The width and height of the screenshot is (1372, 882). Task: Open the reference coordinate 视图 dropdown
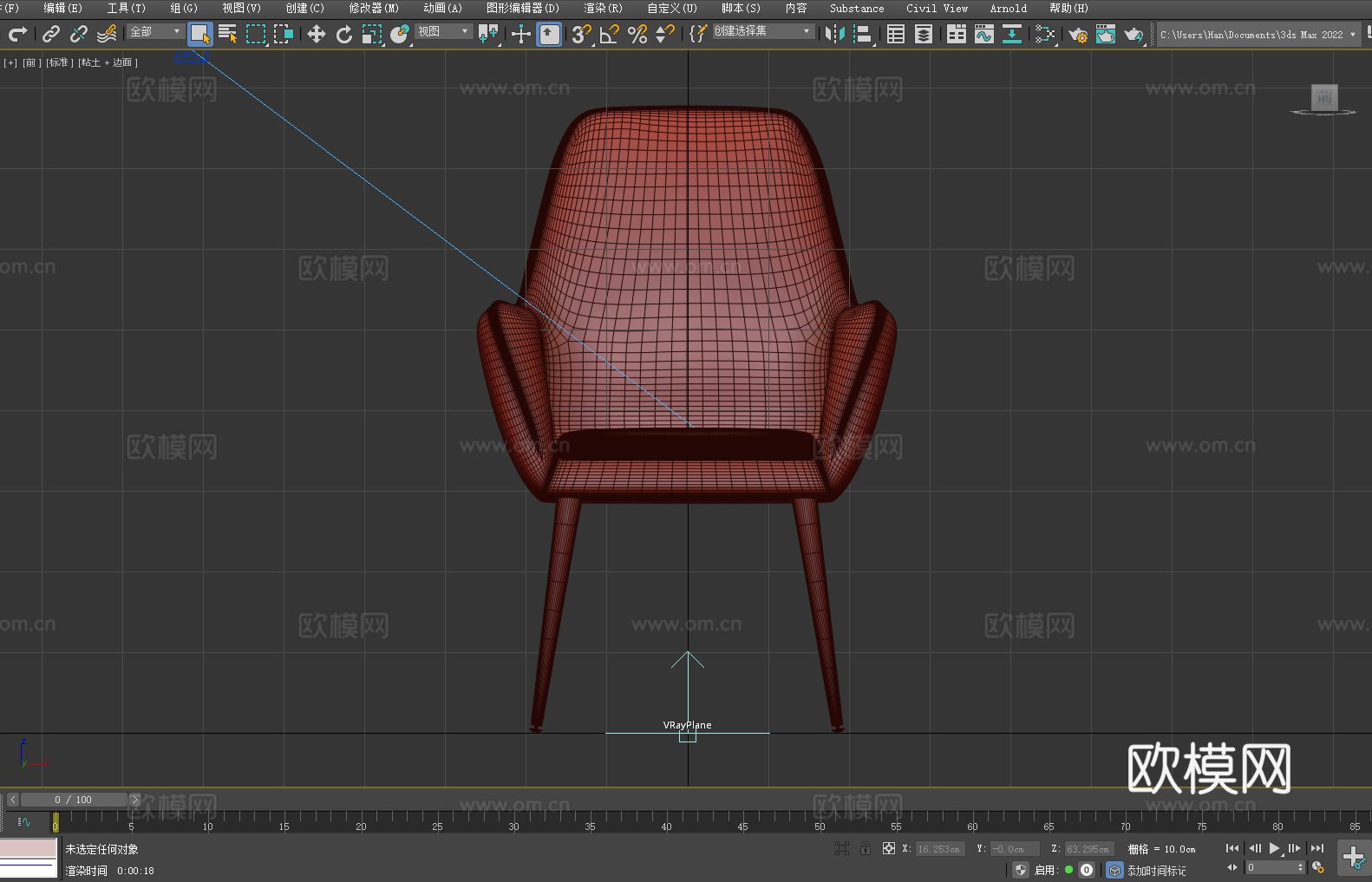(443, 31)
